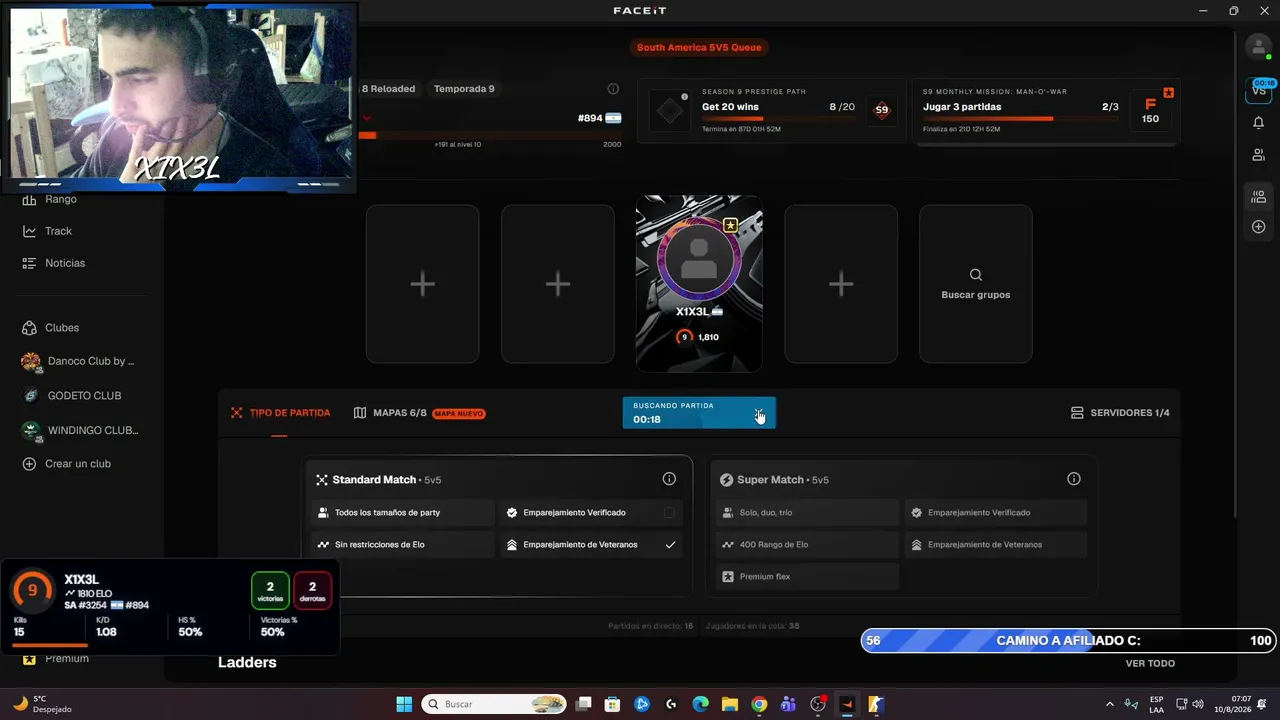Viewport: 1280px width, 720px height.
Task: Click the South America 5V5 Queue pill
Action: [x=699, y=47]
